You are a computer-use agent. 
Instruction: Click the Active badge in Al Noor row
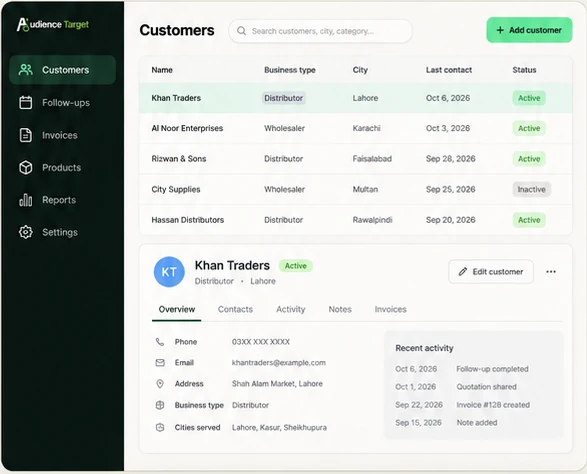pyautogui.click(x=529, y=128)
